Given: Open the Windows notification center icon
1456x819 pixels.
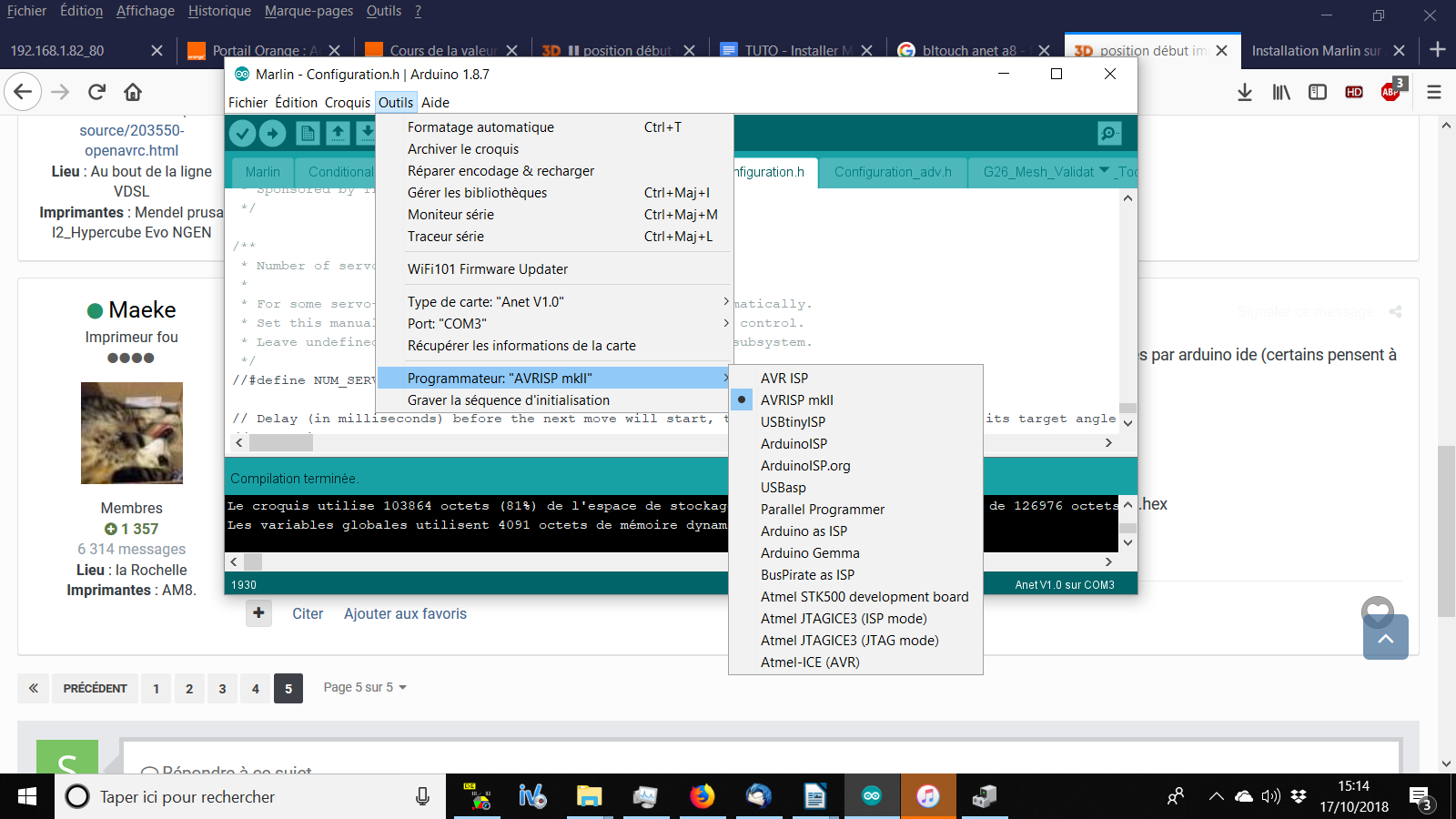Looking at the screenshot, I should pos(1421,799).
